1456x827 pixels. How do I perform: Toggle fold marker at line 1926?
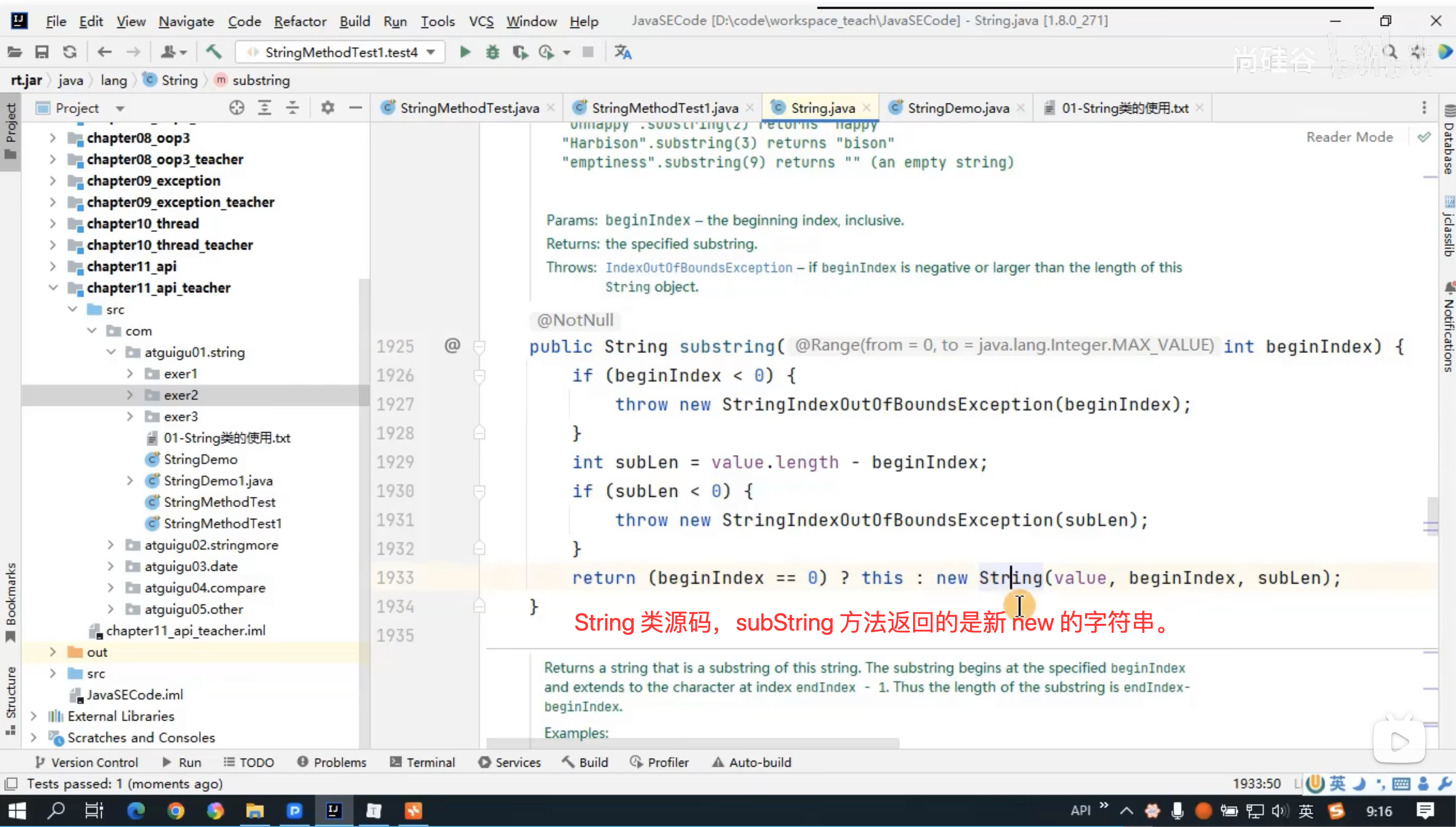click(x=479, y=376)
